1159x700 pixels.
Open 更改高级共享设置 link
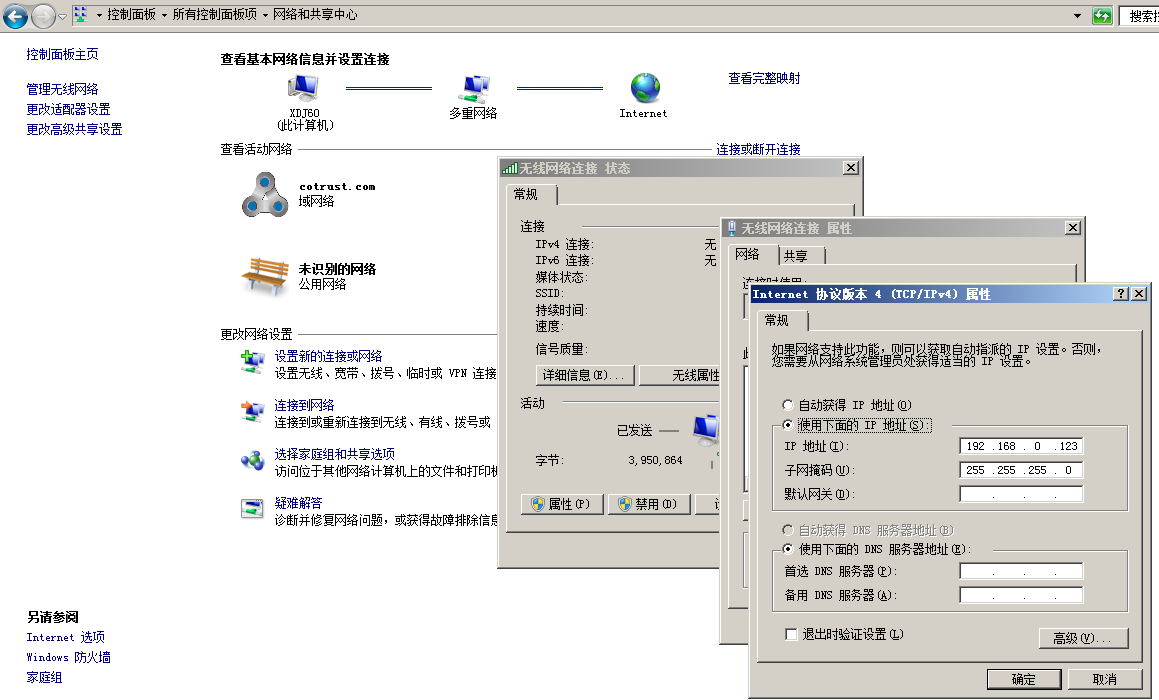click(x=74, y=129)
